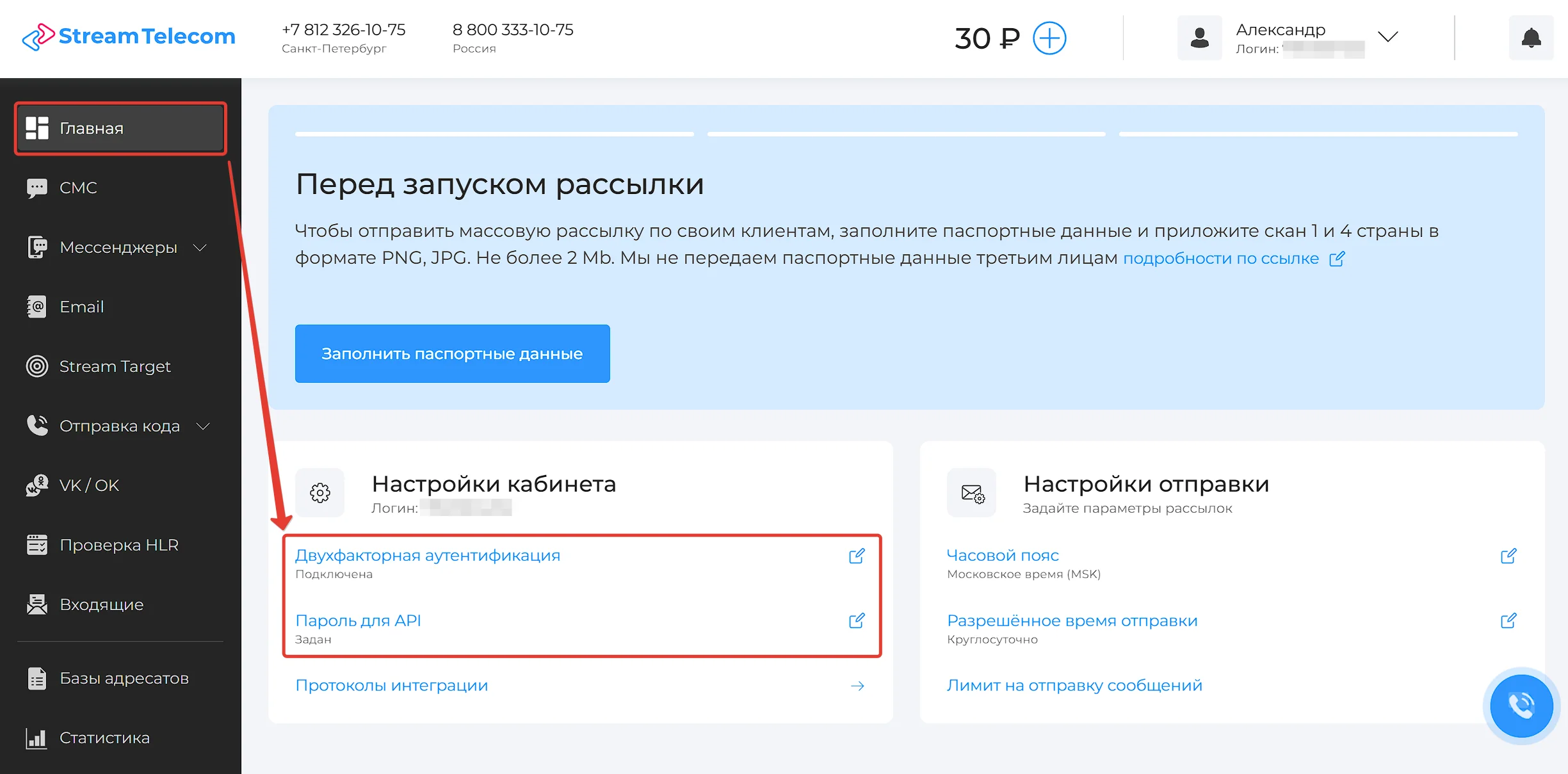The width and height of the screenshot is (1568, 774).
Task: Click the arrow beside Протоколы интеграции
Action: point(857,686)
